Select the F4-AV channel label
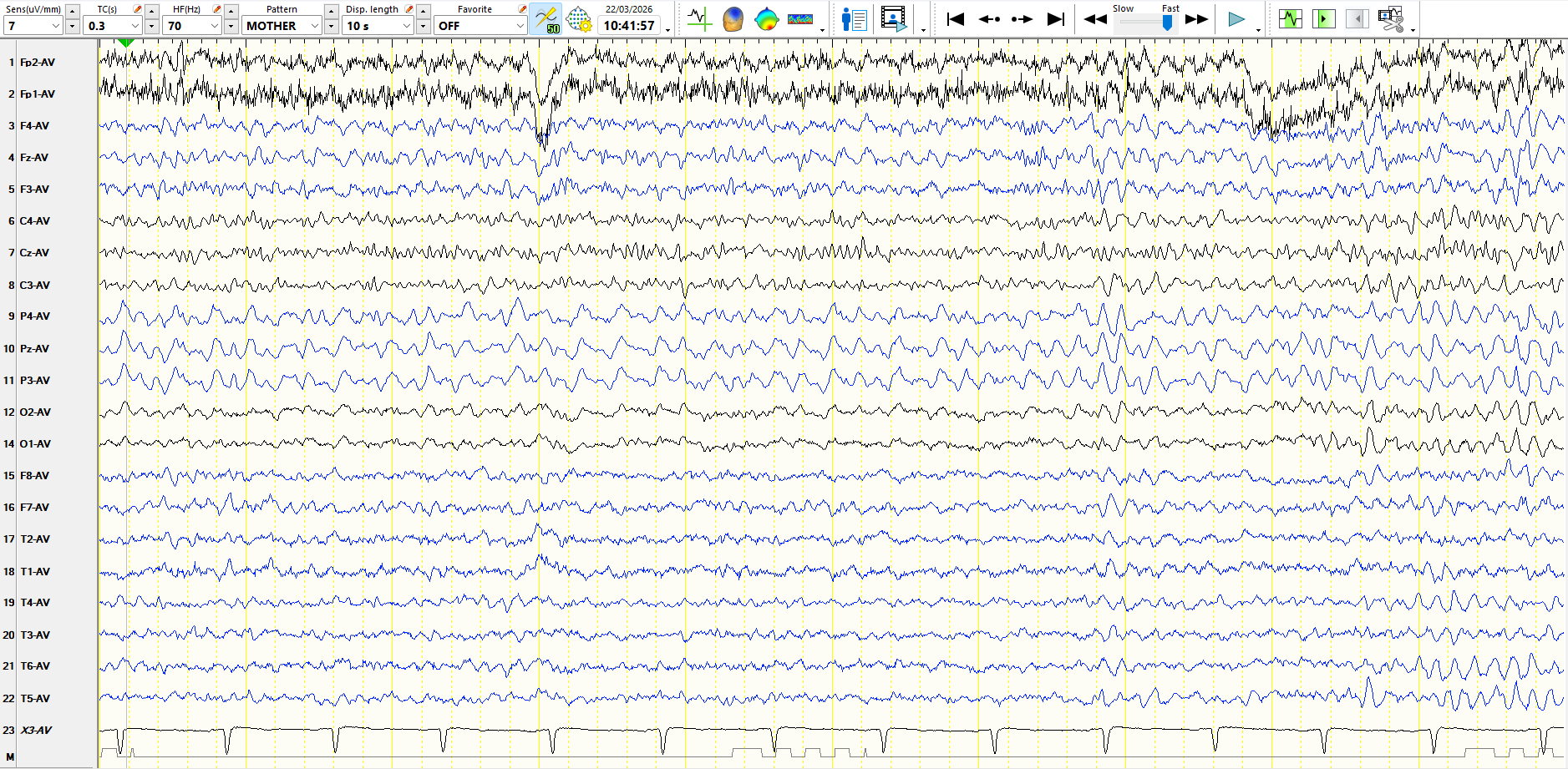 (34, 126)
